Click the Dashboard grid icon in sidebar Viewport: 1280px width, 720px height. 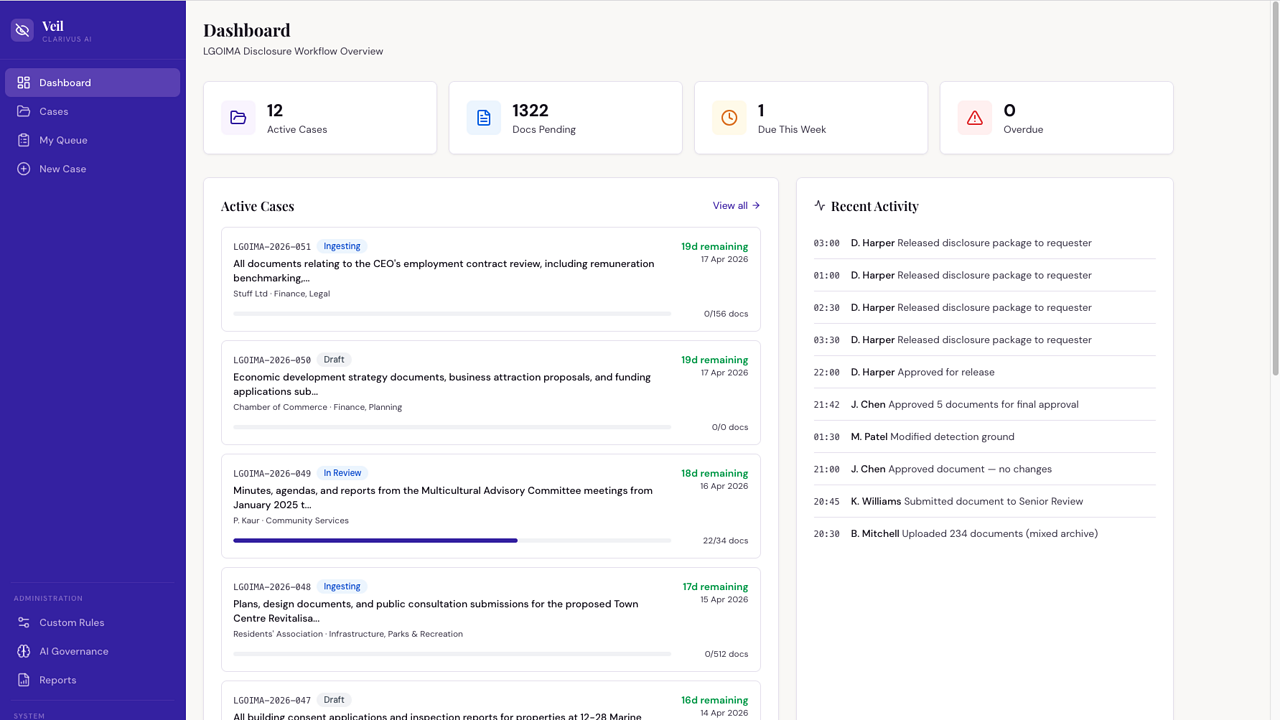point(24,83)
